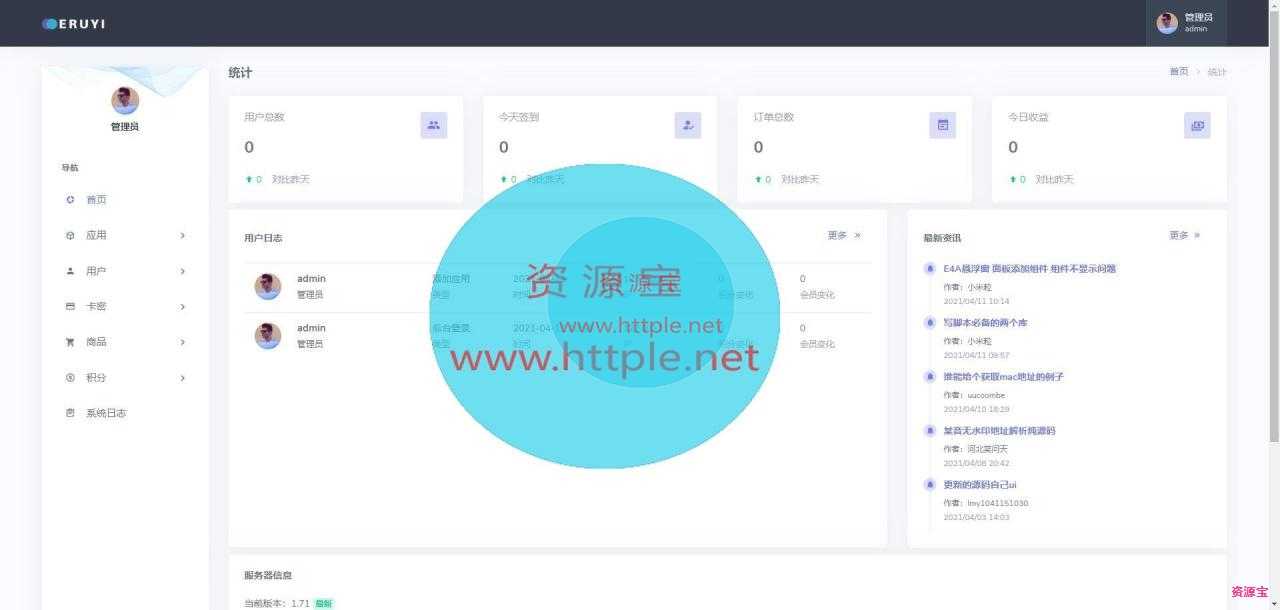Open 谁能给个获取mac地址的例子 article
The image size is (1280, 610).
1003,377
